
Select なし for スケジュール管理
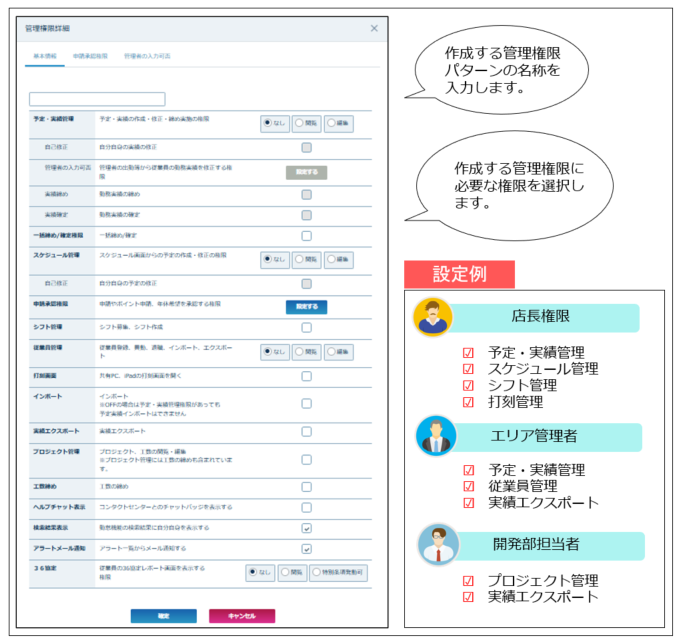[275, 259]
